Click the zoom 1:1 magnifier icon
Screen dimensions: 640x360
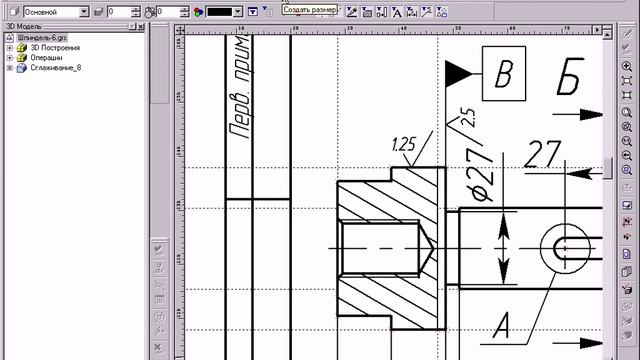click(x=627, y=141)
